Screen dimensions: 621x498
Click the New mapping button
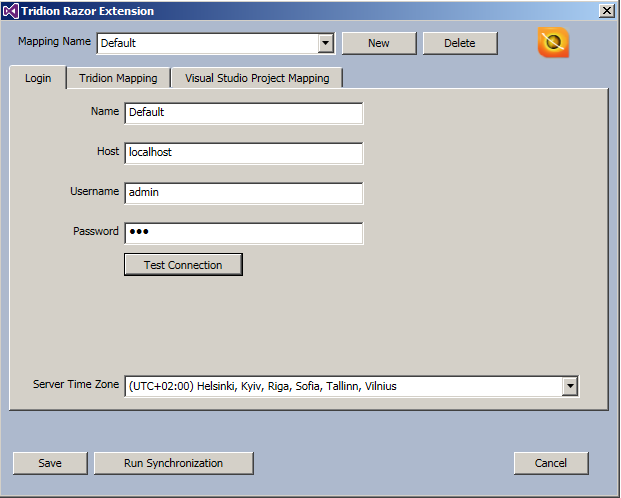pyautogui.click(x=379, y=43)
